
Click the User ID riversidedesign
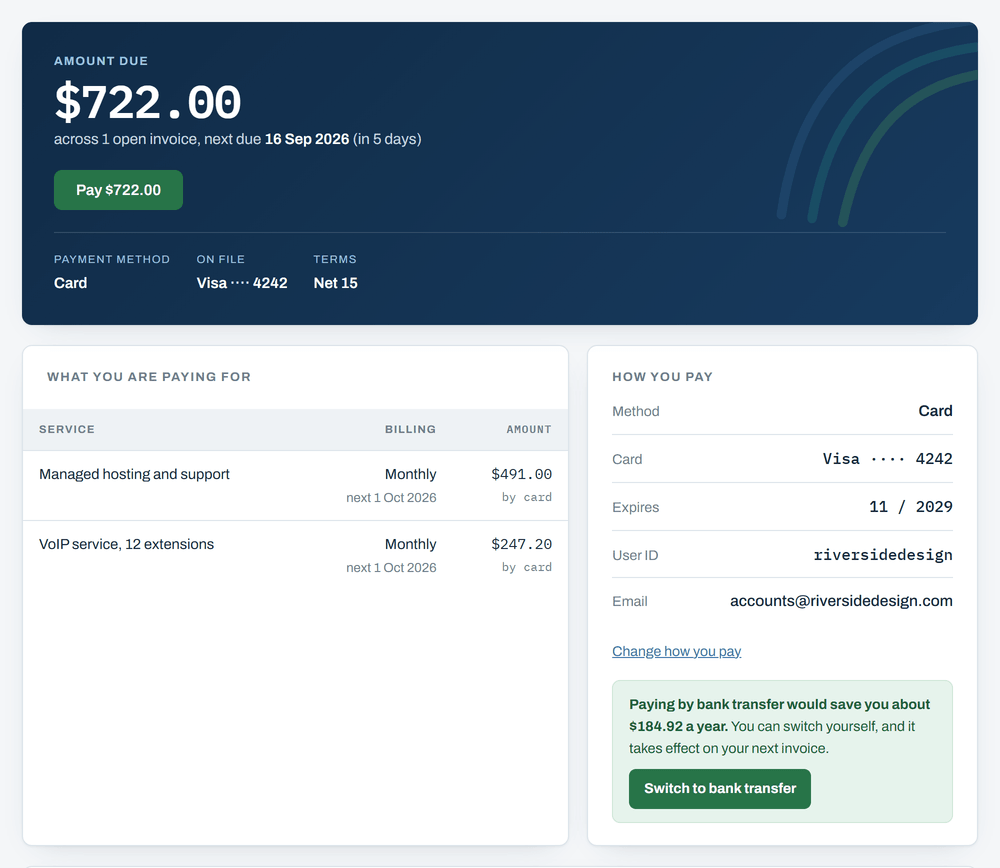pyautogui.click(x=883, y=555)
